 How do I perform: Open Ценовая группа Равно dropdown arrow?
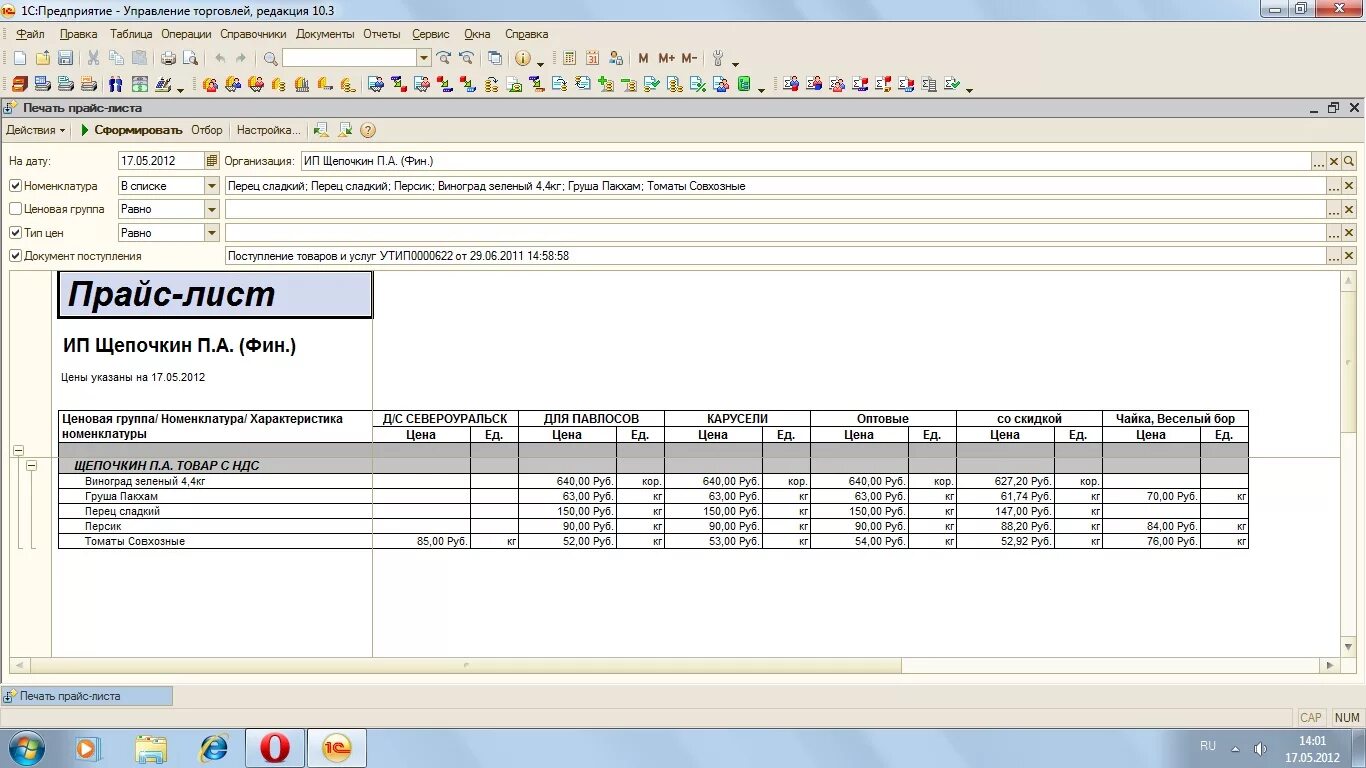click(212, 209)
